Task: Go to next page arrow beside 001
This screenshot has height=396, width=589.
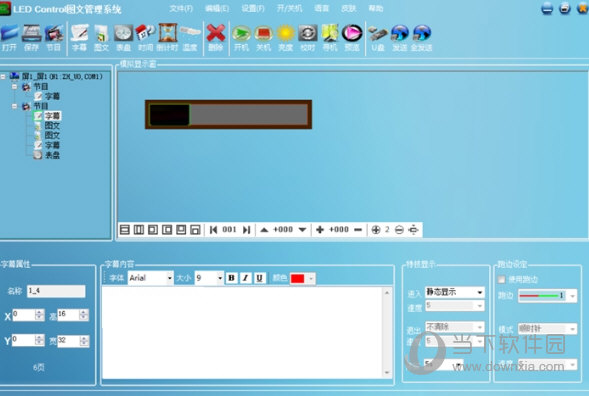Action: [x=246, y=230]
